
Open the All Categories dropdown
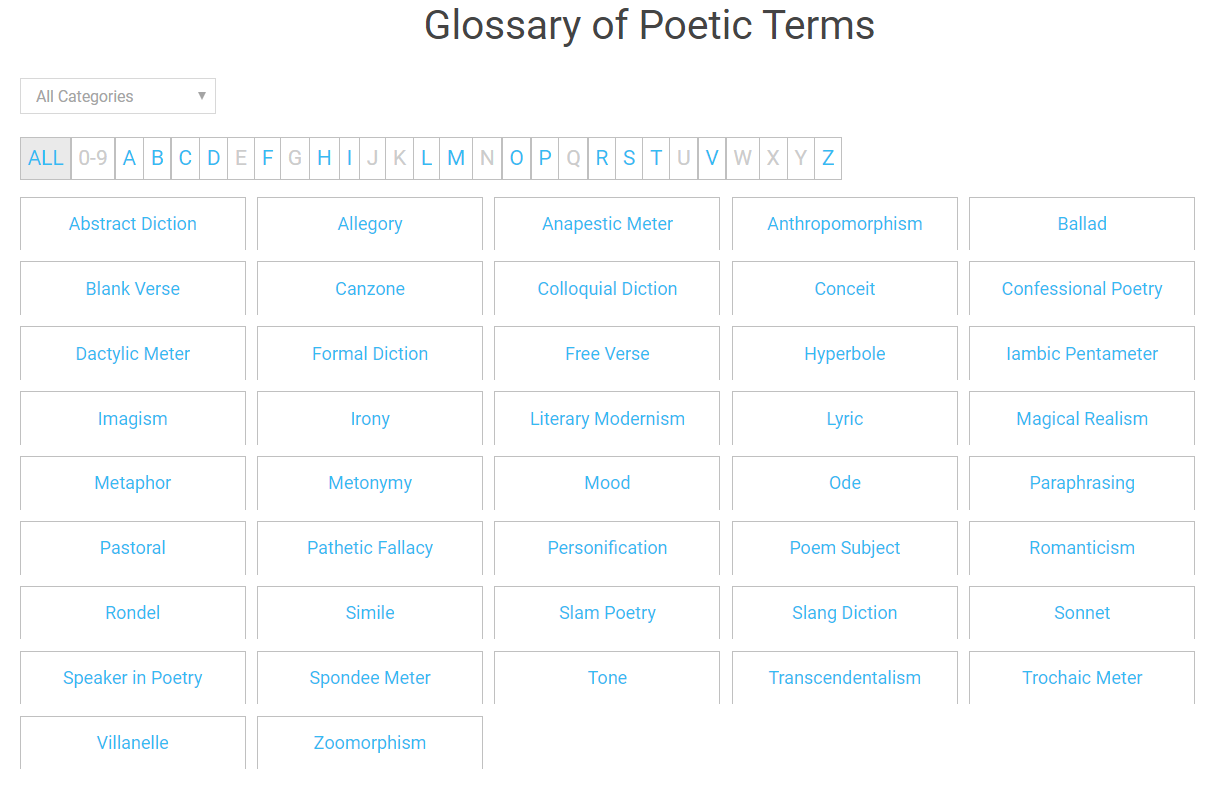click(118, 96)
